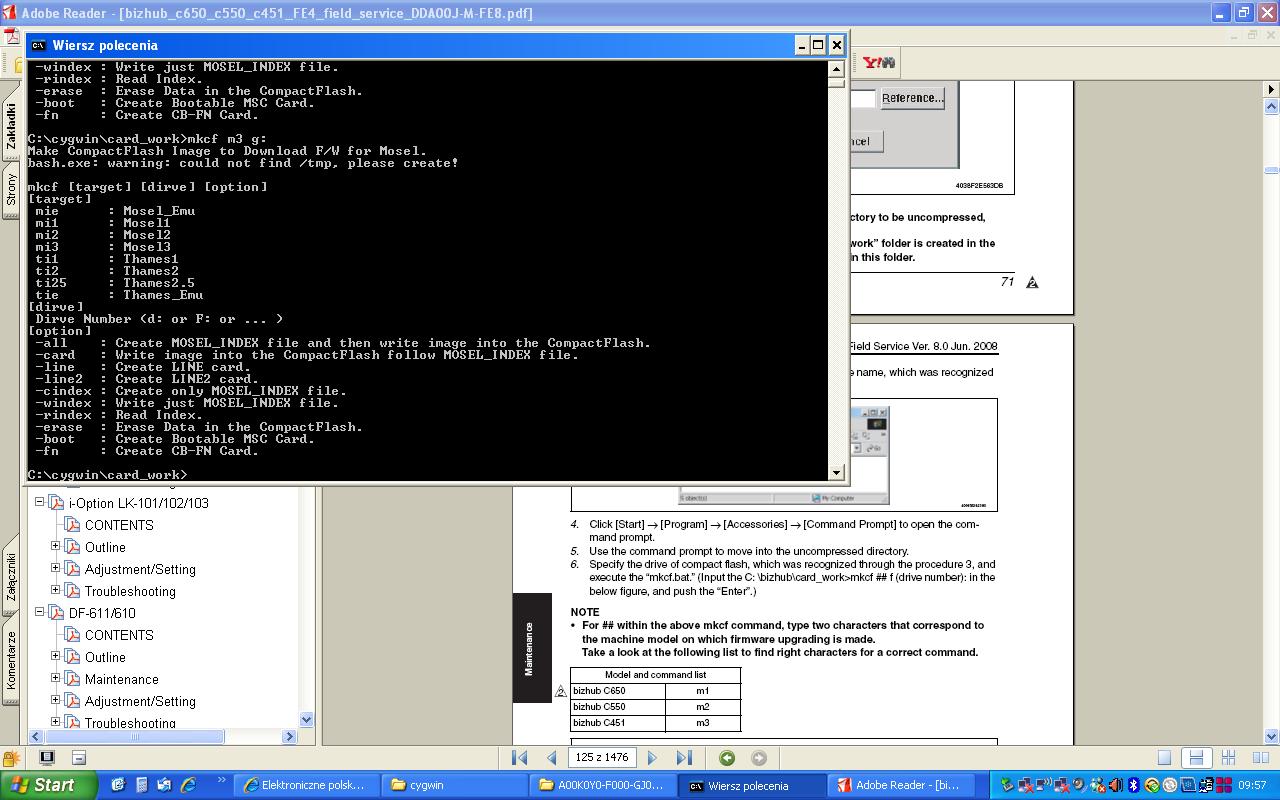Go to first page of the PDF
This screenshot has width=1280, height=800.
519,758
